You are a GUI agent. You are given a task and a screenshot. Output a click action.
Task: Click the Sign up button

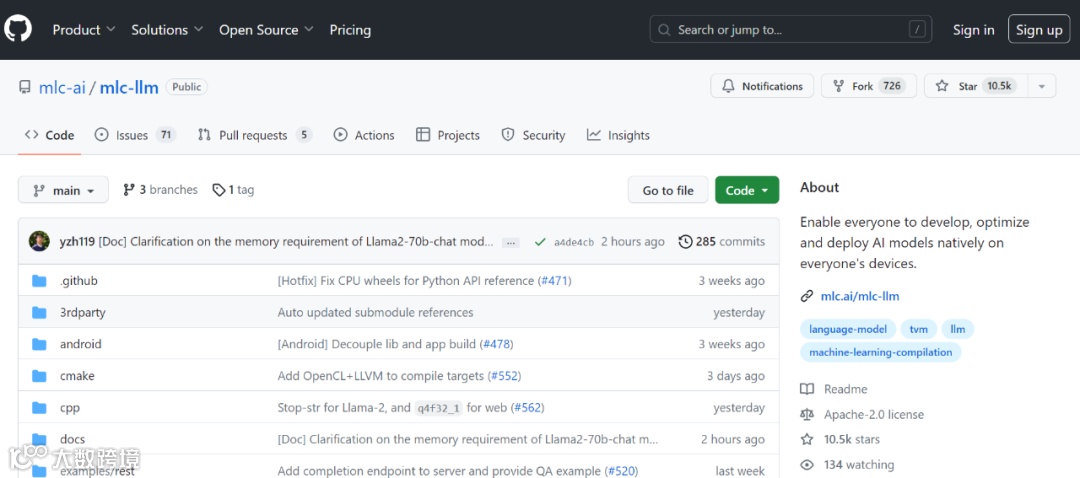coord(1039,30)
